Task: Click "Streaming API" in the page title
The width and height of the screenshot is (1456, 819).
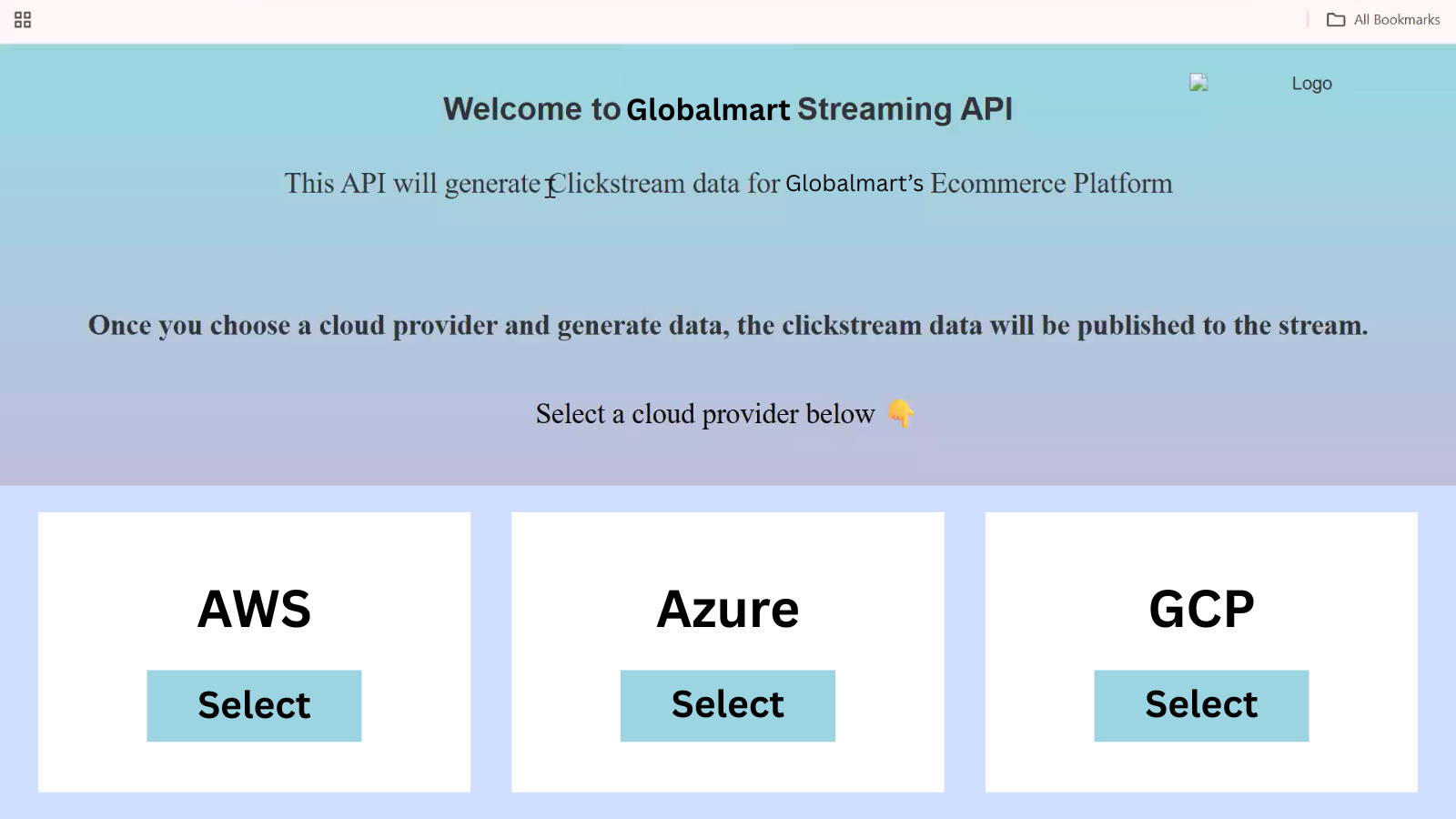Action: (905, 109)
